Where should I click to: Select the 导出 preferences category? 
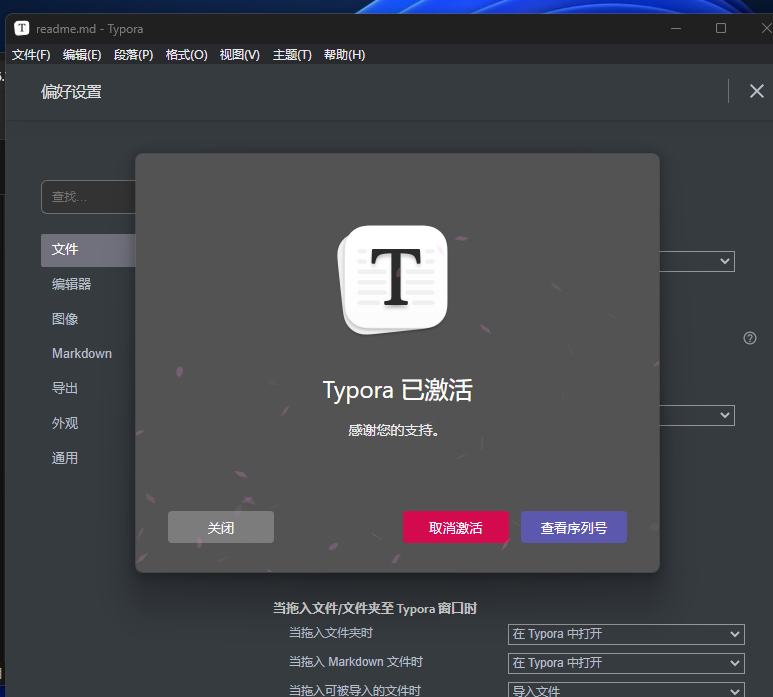pyautogui.click(x=65, y=388)
